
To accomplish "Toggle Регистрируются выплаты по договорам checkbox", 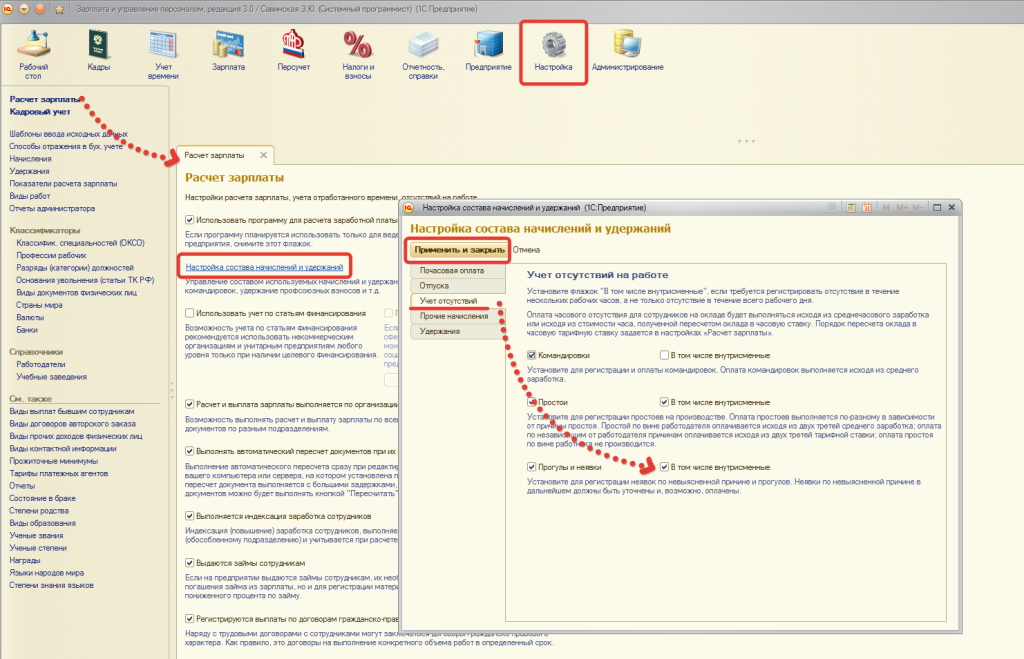I will [189, 619].
